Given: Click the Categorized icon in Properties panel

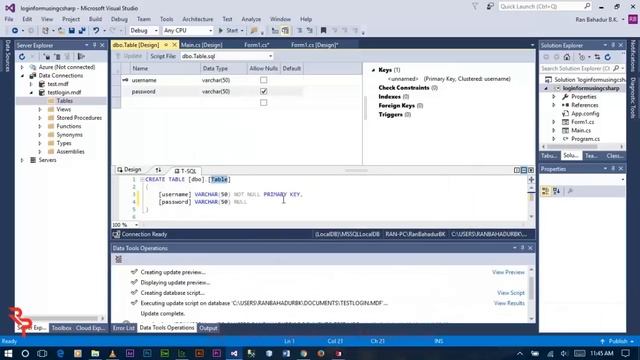Looking at the screenshot, I should [546, 191].
